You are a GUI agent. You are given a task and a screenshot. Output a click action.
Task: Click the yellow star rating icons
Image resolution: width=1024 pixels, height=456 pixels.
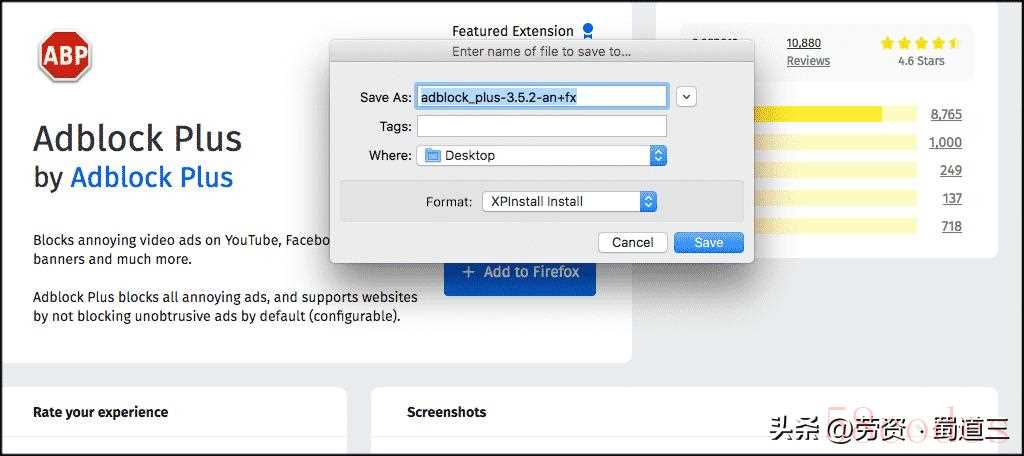click(x=920, y=43)
